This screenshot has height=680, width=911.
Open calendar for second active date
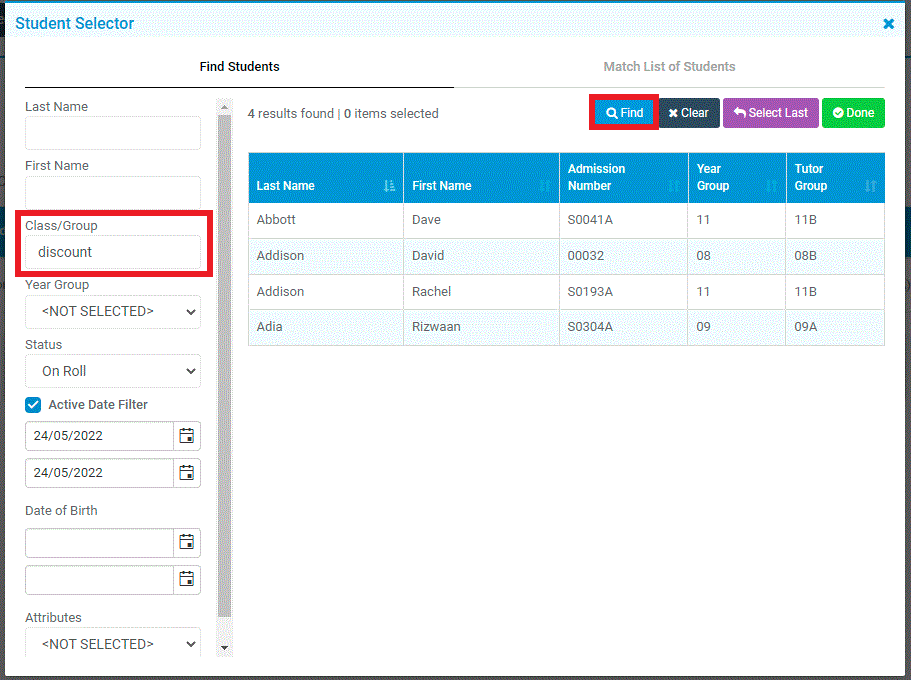[186, 473]
